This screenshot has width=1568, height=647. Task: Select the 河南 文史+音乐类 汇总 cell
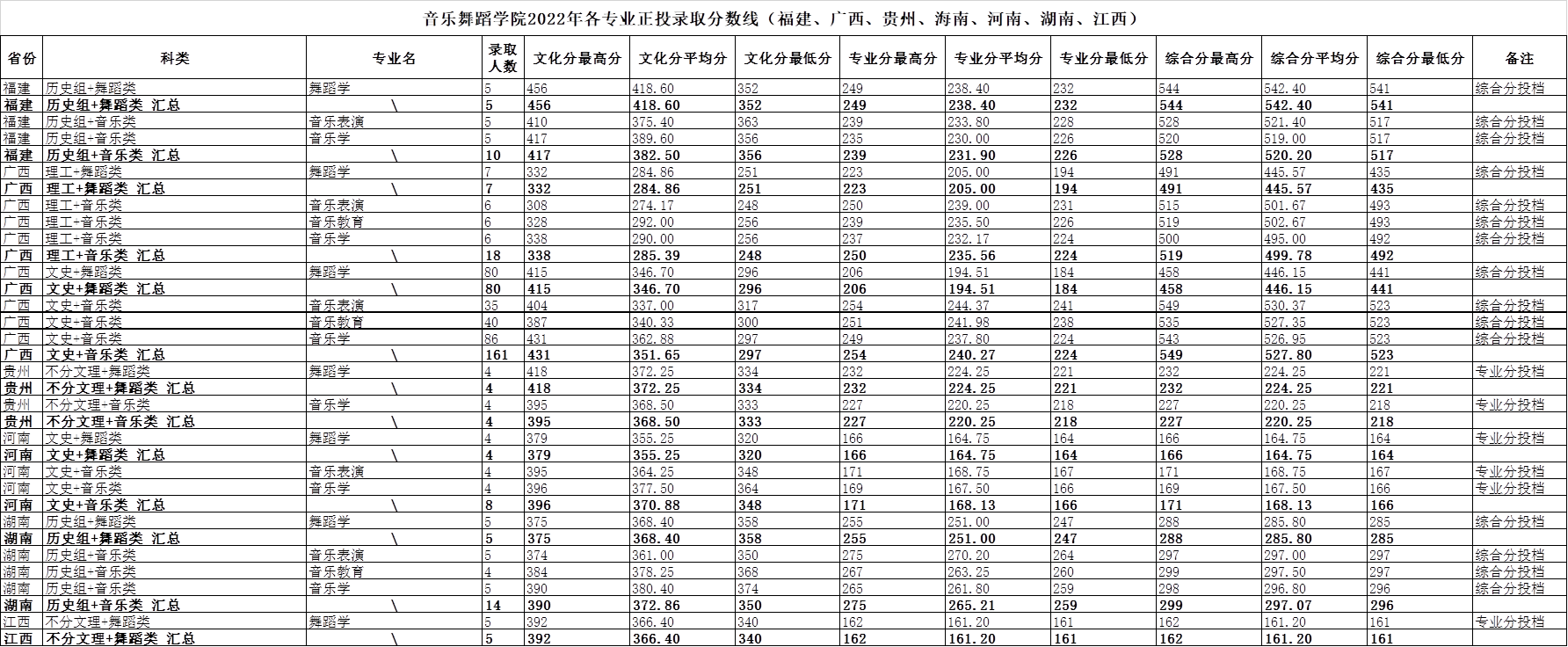pyautogui.click(x=105, y=505)
